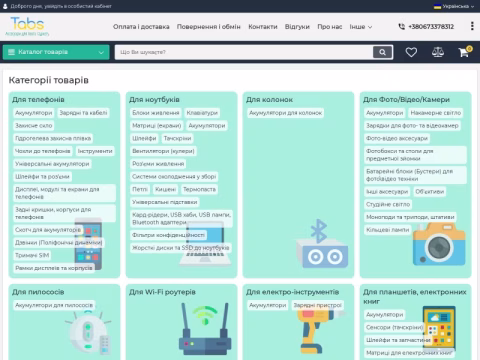
Task: Select Зарядні та кабелі for phones
Action: point(83,113)
